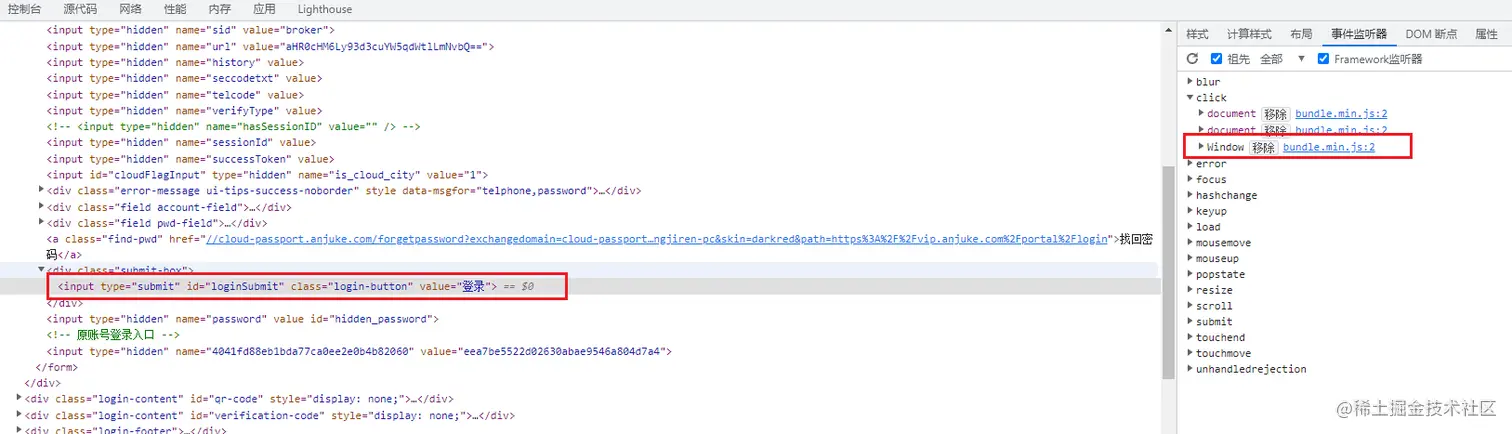Expand the popstate event listeners

[x=1190, y=274]
